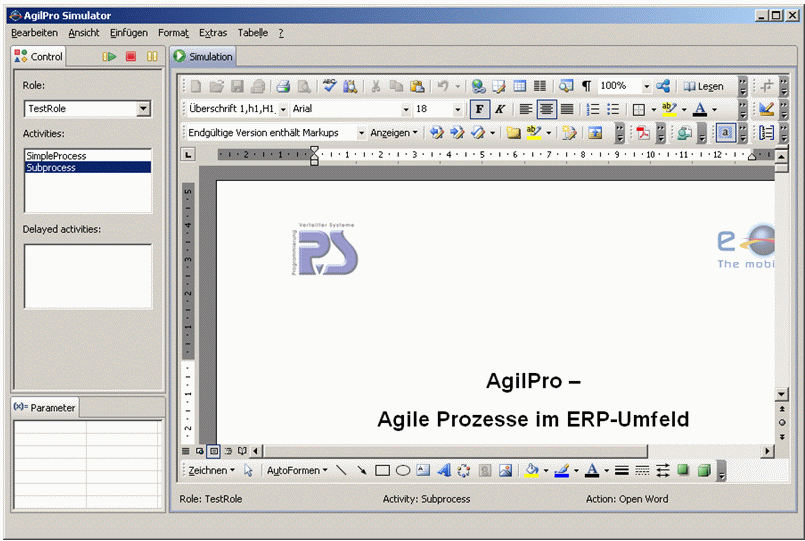Apply the yellow highlight color in formatting toolbar

(669, 109)
